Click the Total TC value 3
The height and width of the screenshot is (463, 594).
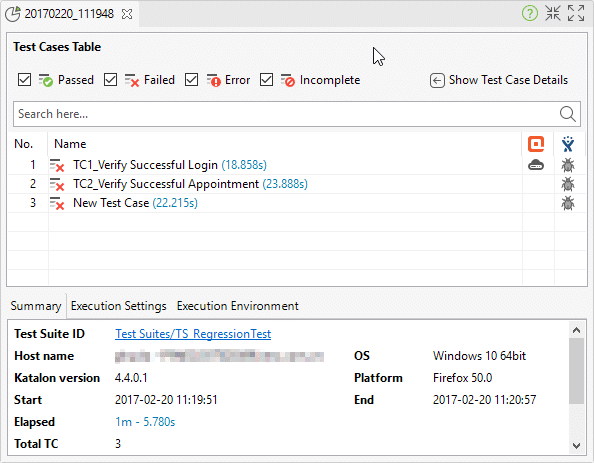[x=118, y=444]
